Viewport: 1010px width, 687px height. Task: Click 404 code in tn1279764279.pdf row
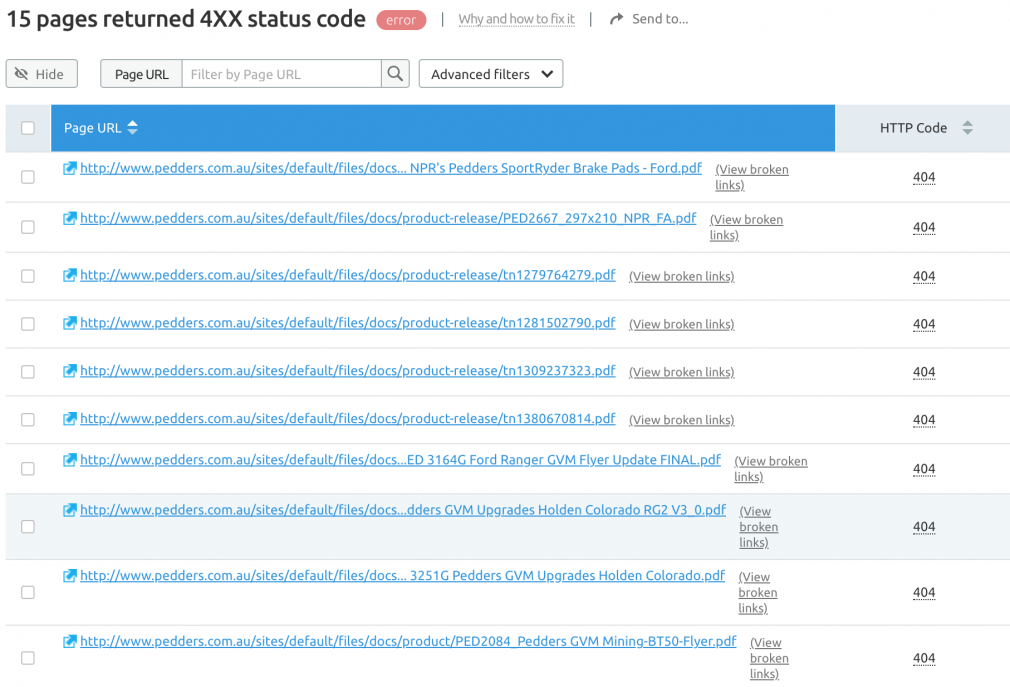pos(924,276)
